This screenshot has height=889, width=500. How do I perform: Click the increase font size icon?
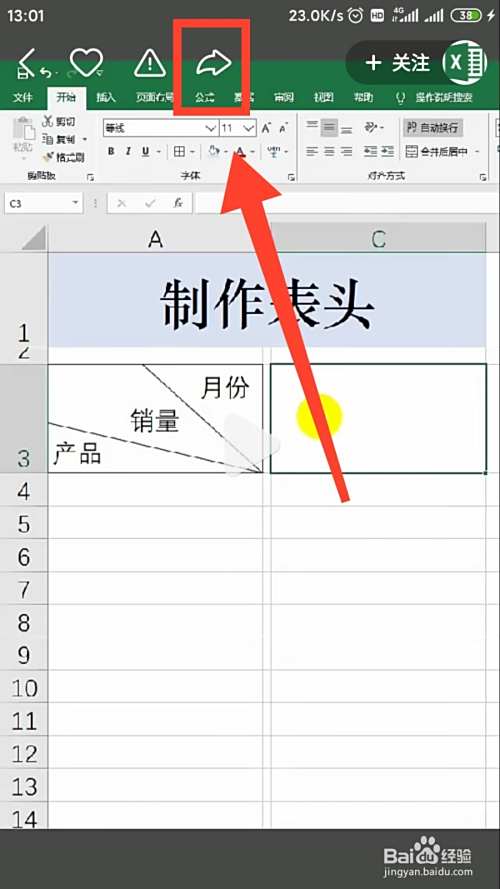tap(266, 128)
